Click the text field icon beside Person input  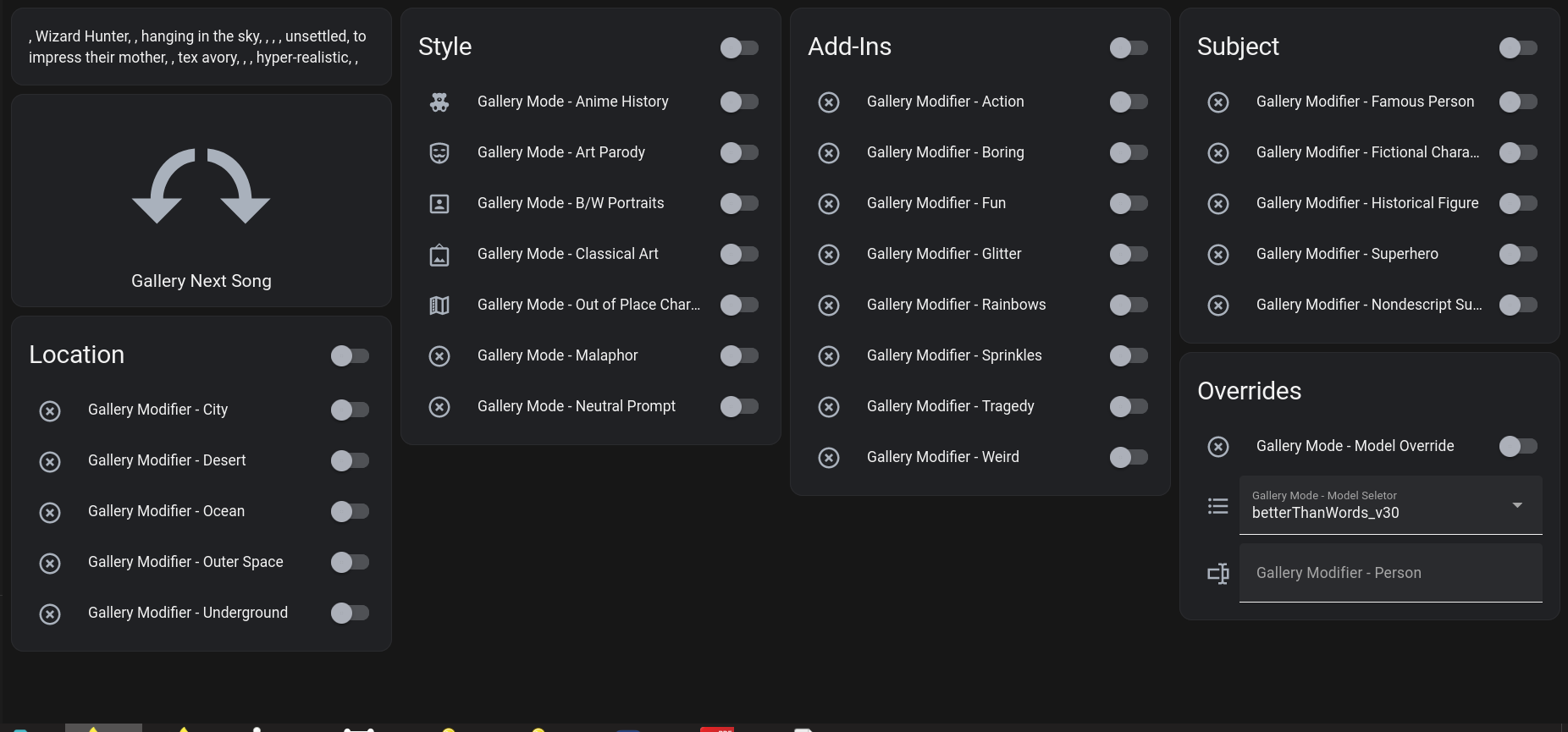(x=1217, y=574)
